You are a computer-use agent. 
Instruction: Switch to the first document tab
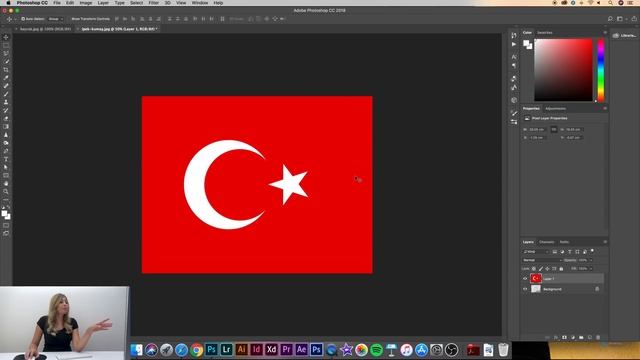[x=45, y=29]
